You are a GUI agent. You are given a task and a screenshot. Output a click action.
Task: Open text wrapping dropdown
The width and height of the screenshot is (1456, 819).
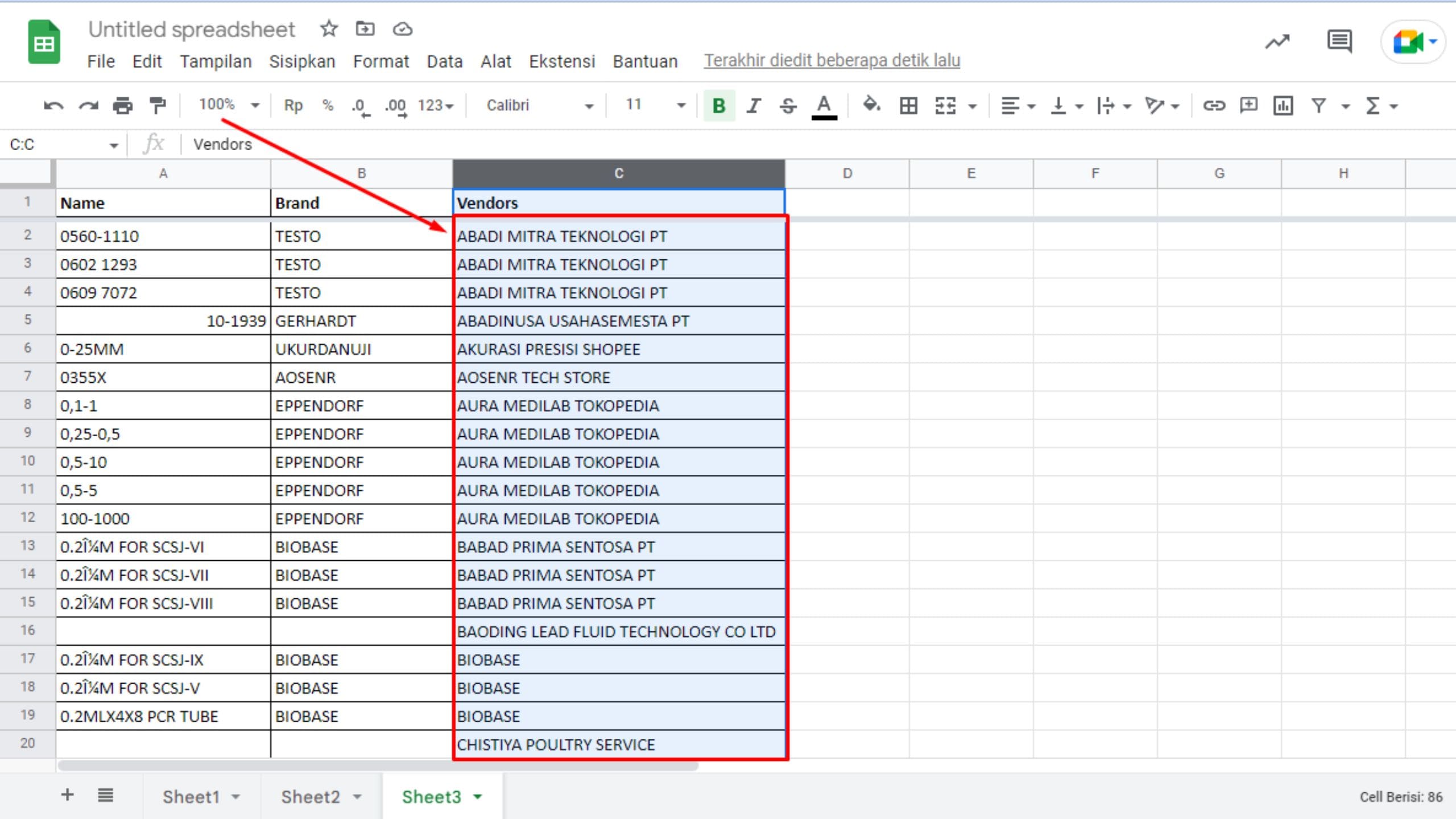(x=1114, y=106)
